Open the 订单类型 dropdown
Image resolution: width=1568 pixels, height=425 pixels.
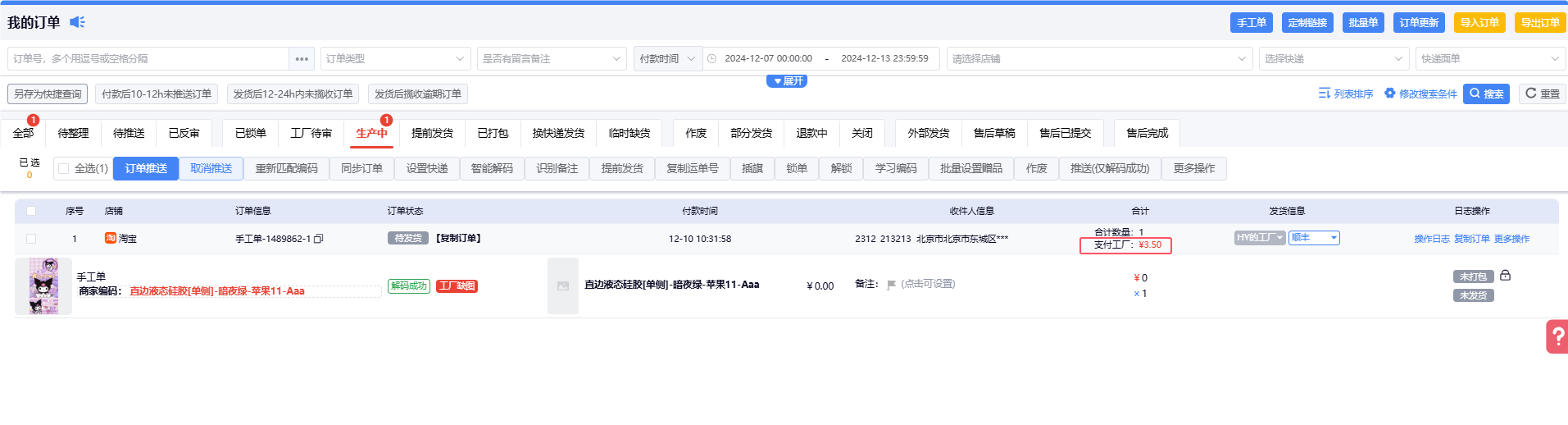click(394, 59)
